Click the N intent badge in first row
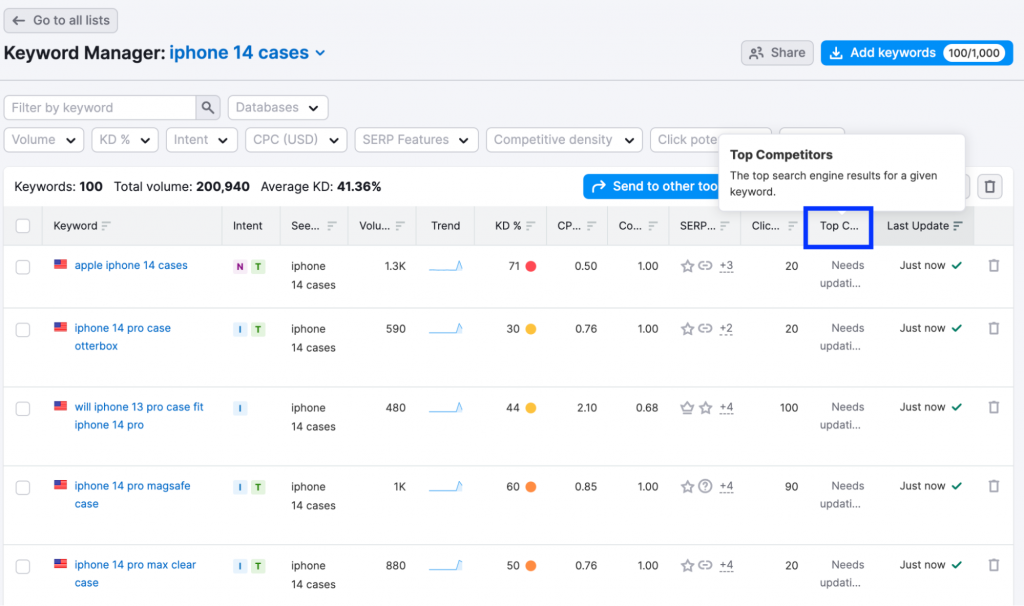1024x606 pixels. tap(240, 266)
